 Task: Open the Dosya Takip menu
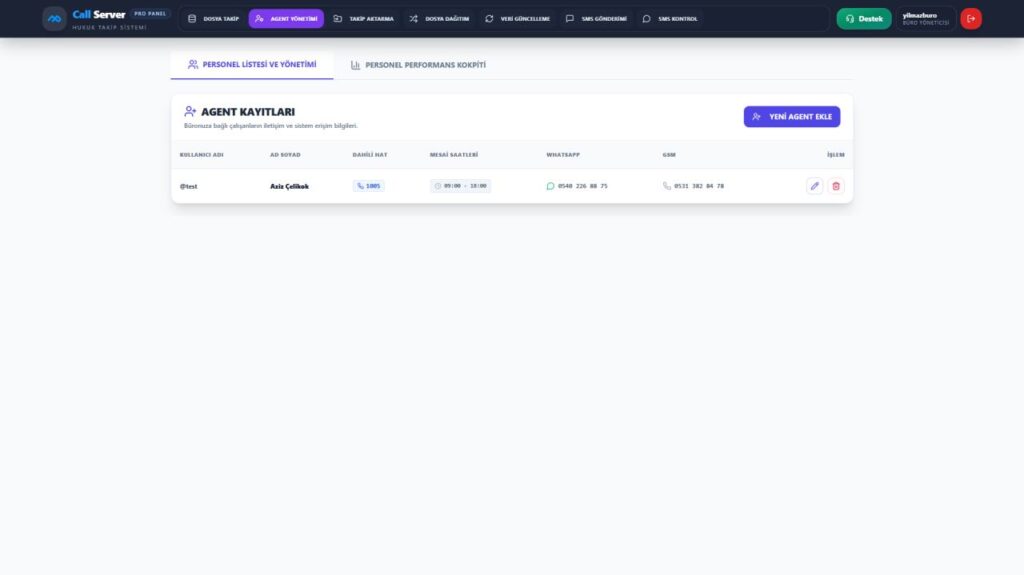(x=213, y=19)
